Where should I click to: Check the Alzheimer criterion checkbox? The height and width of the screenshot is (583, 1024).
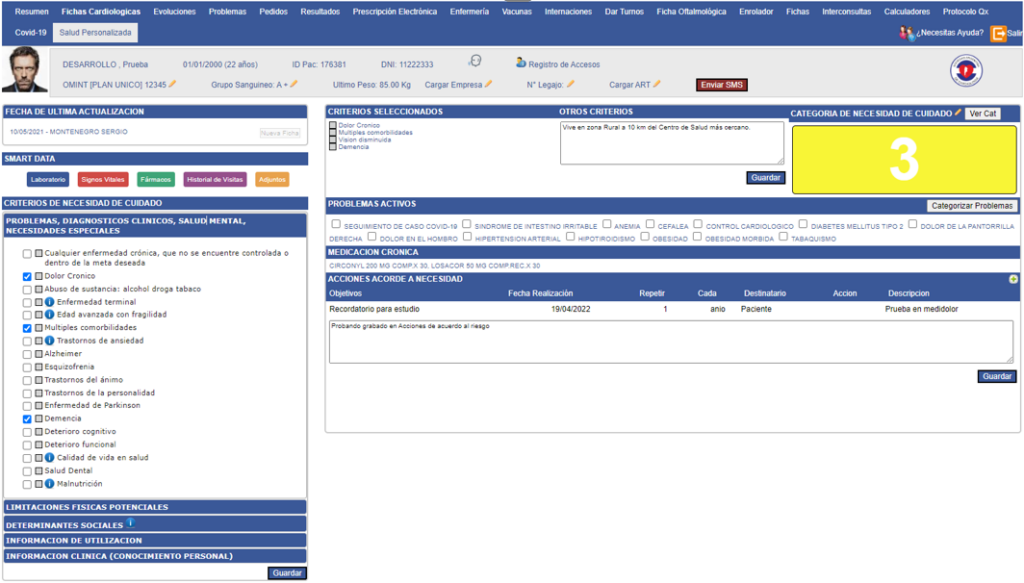pyautogui.click(x=28, y=354)
